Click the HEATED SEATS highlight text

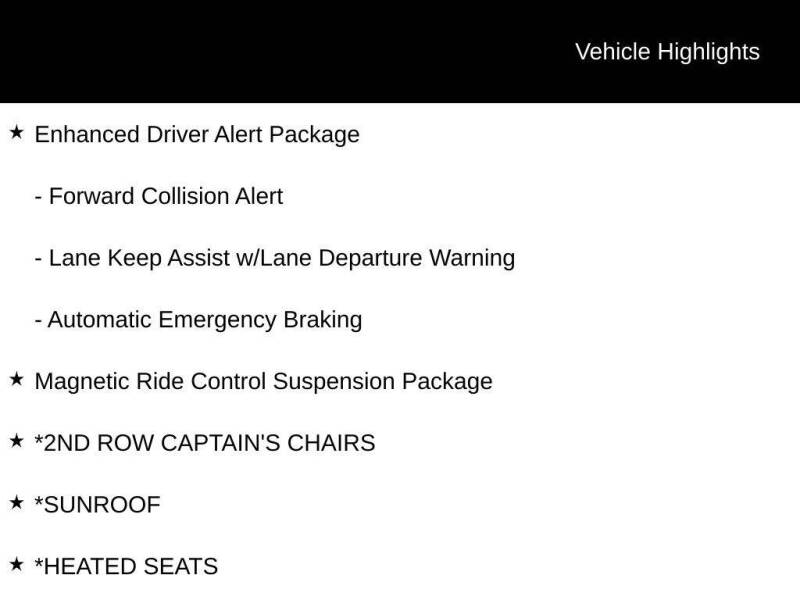pyautogui.click(x=126, y=567)
